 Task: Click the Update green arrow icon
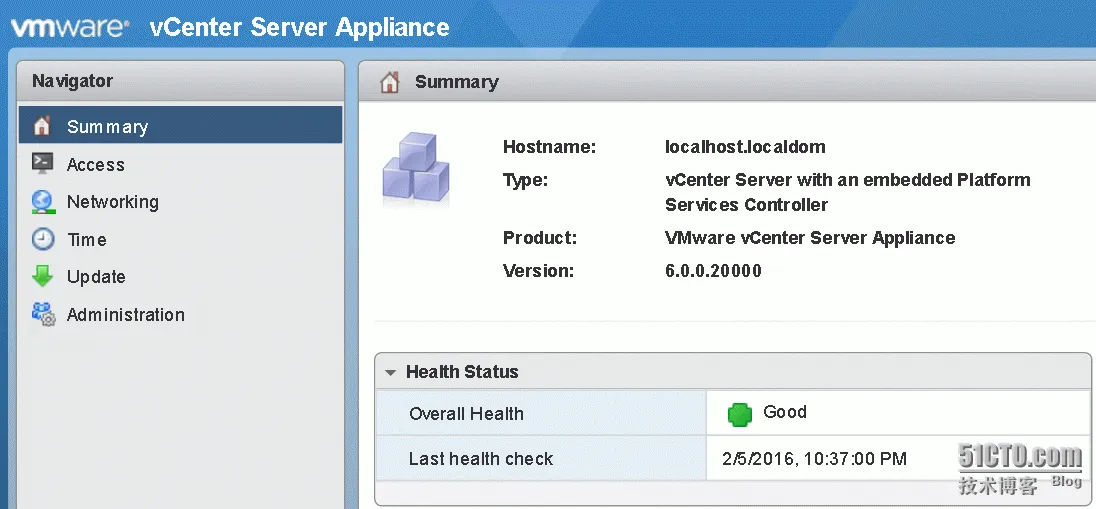coord(43,276)
